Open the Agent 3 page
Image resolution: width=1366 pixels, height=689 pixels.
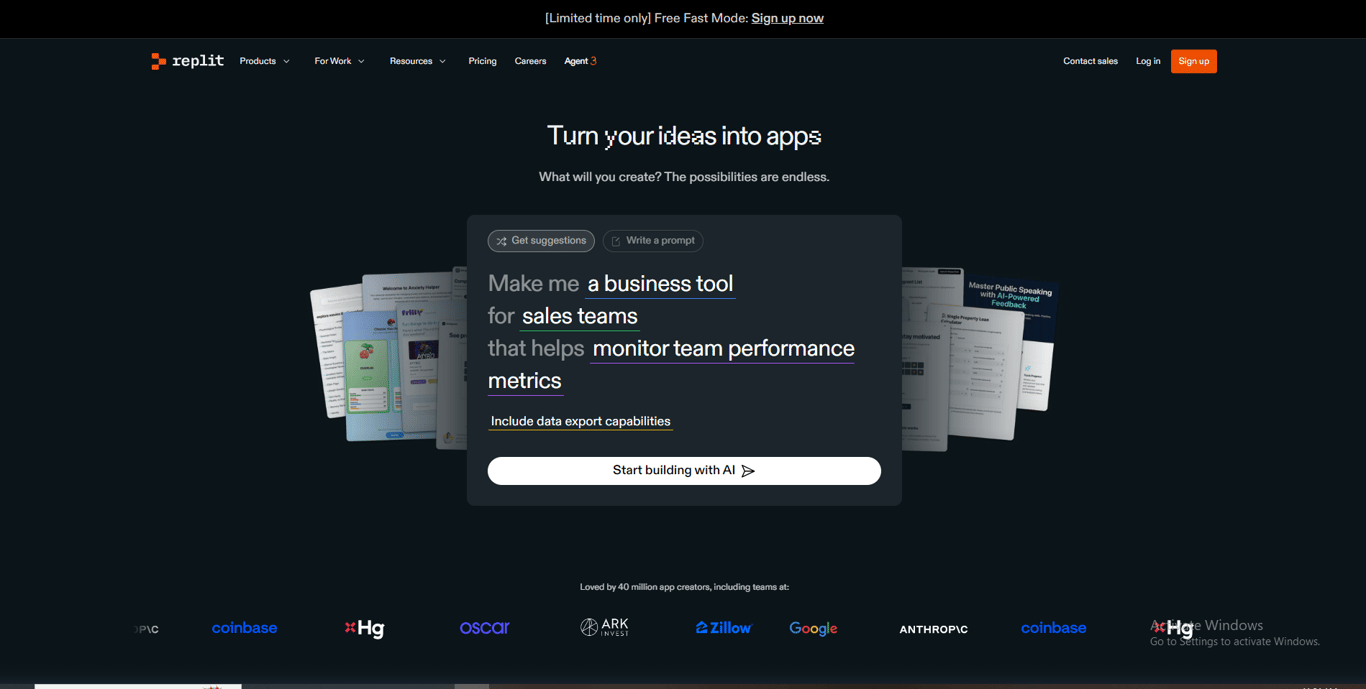pos(580,61)
